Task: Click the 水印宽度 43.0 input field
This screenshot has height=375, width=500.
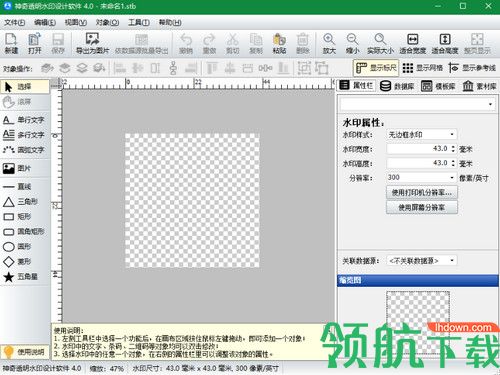Action: [418, 149]
